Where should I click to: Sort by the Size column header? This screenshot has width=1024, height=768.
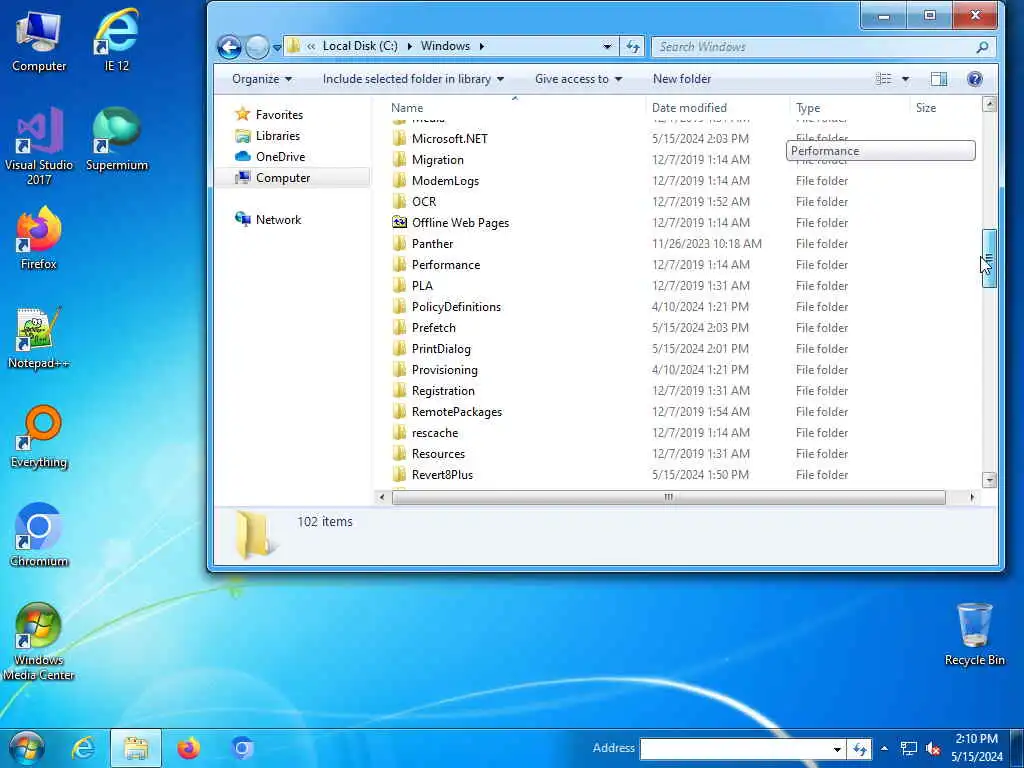925,108
